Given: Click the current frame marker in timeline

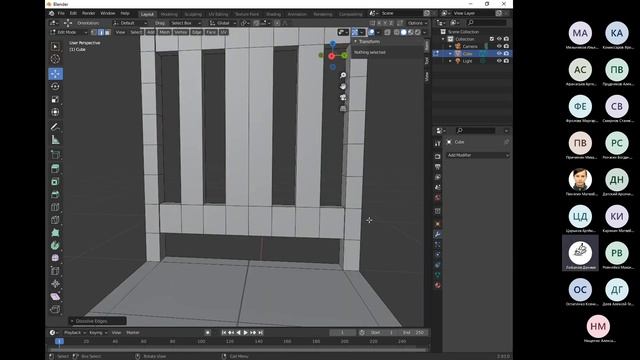Looking at the screenshot, I should tap(59, 341).
